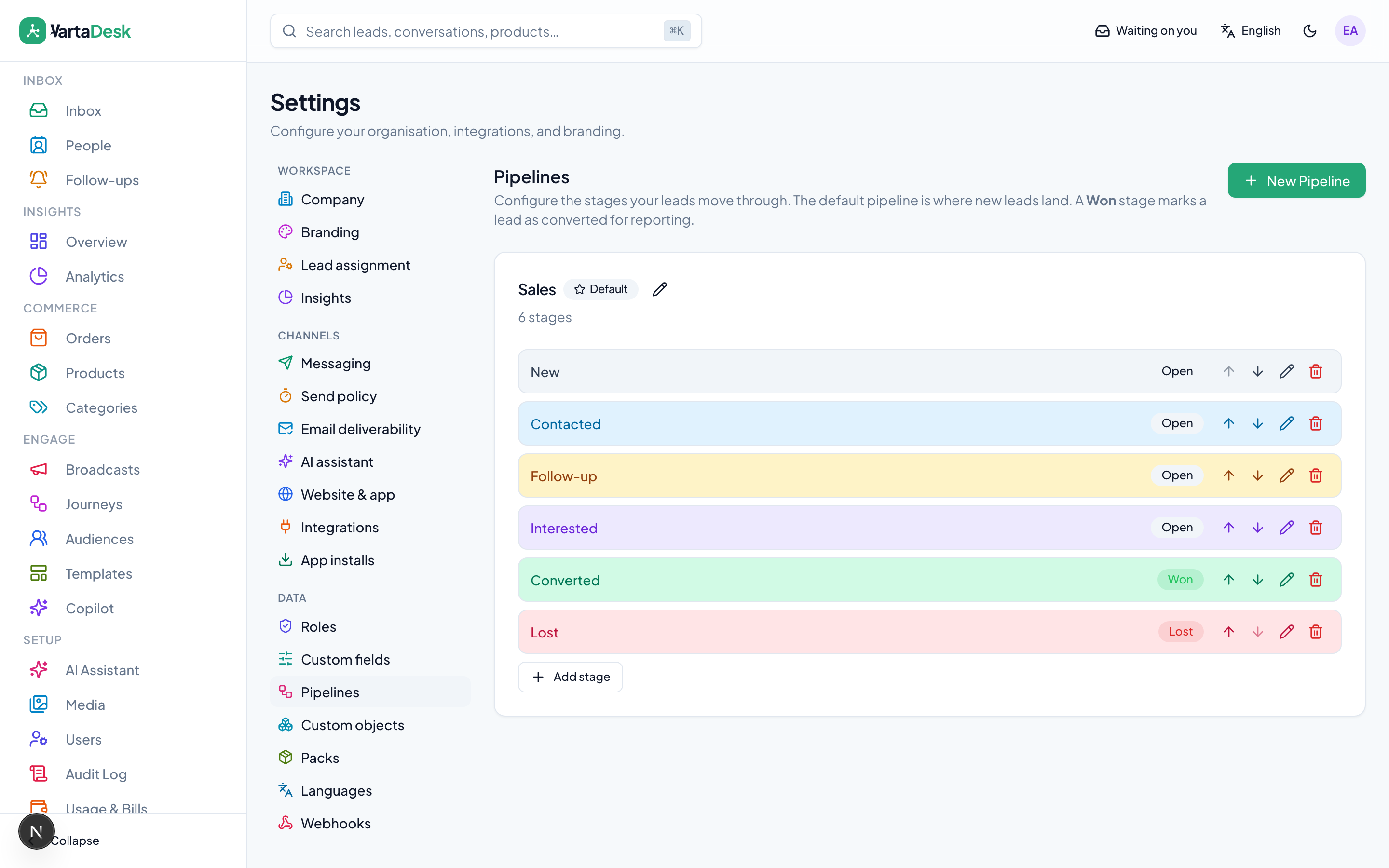Screen dimensions: 1389x868
Task: Click the VartaDesk logo
Action: 75,31
